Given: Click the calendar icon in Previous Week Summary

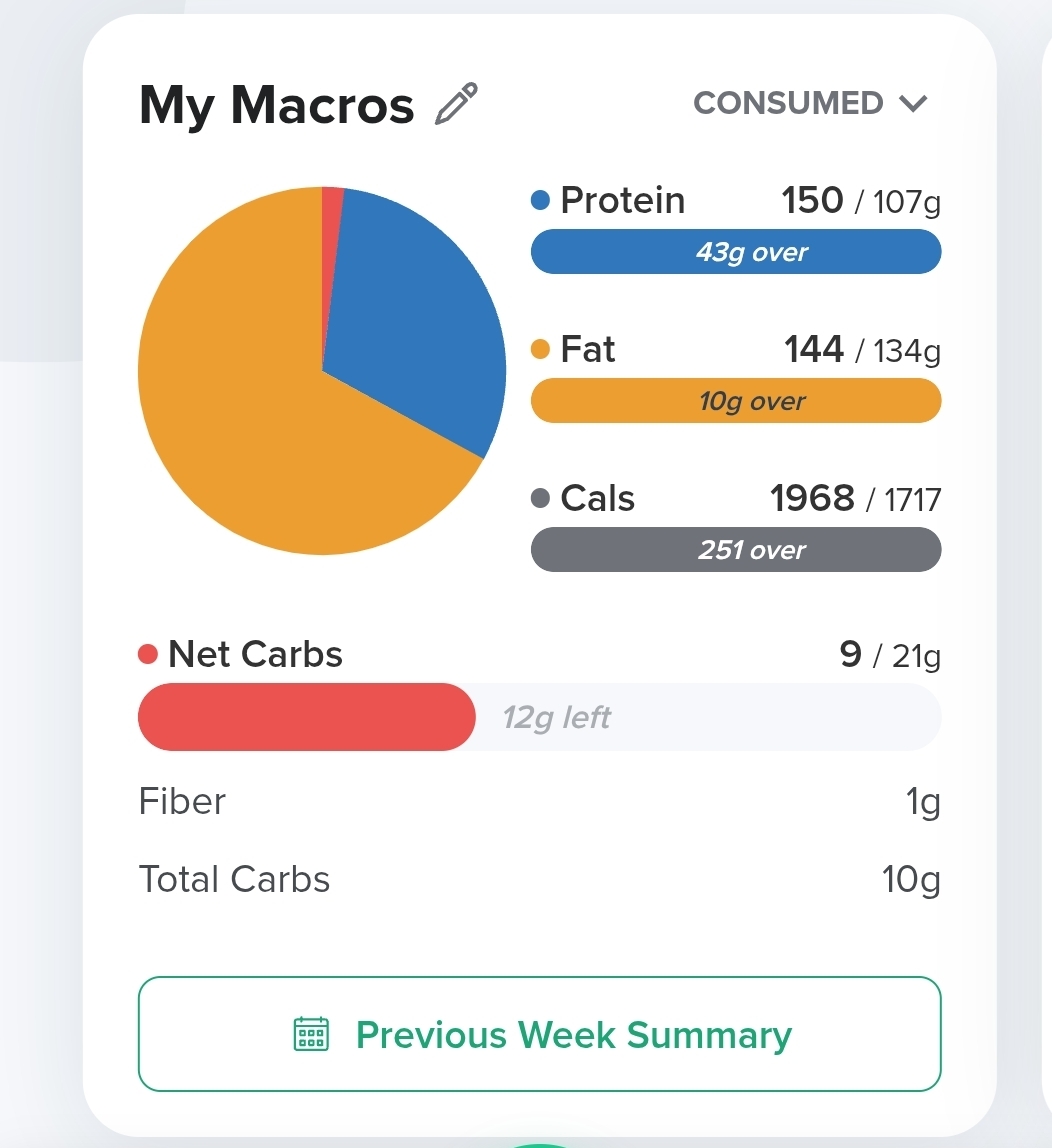Looking at the screenshot, I should [311, 1034].
